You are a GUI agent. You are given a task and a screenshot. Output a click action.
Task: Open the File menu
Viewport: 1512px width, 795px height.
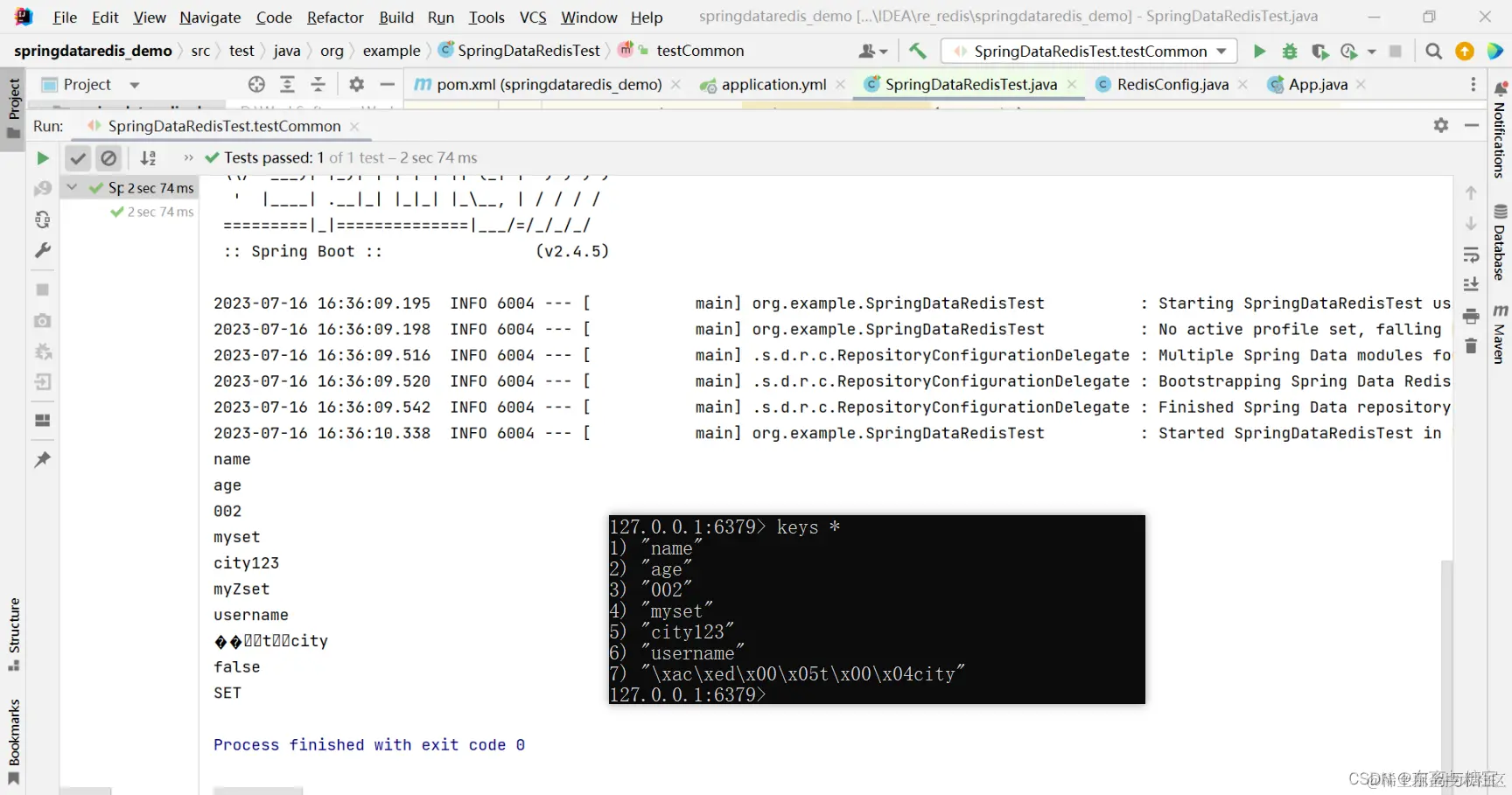(65, 17)
